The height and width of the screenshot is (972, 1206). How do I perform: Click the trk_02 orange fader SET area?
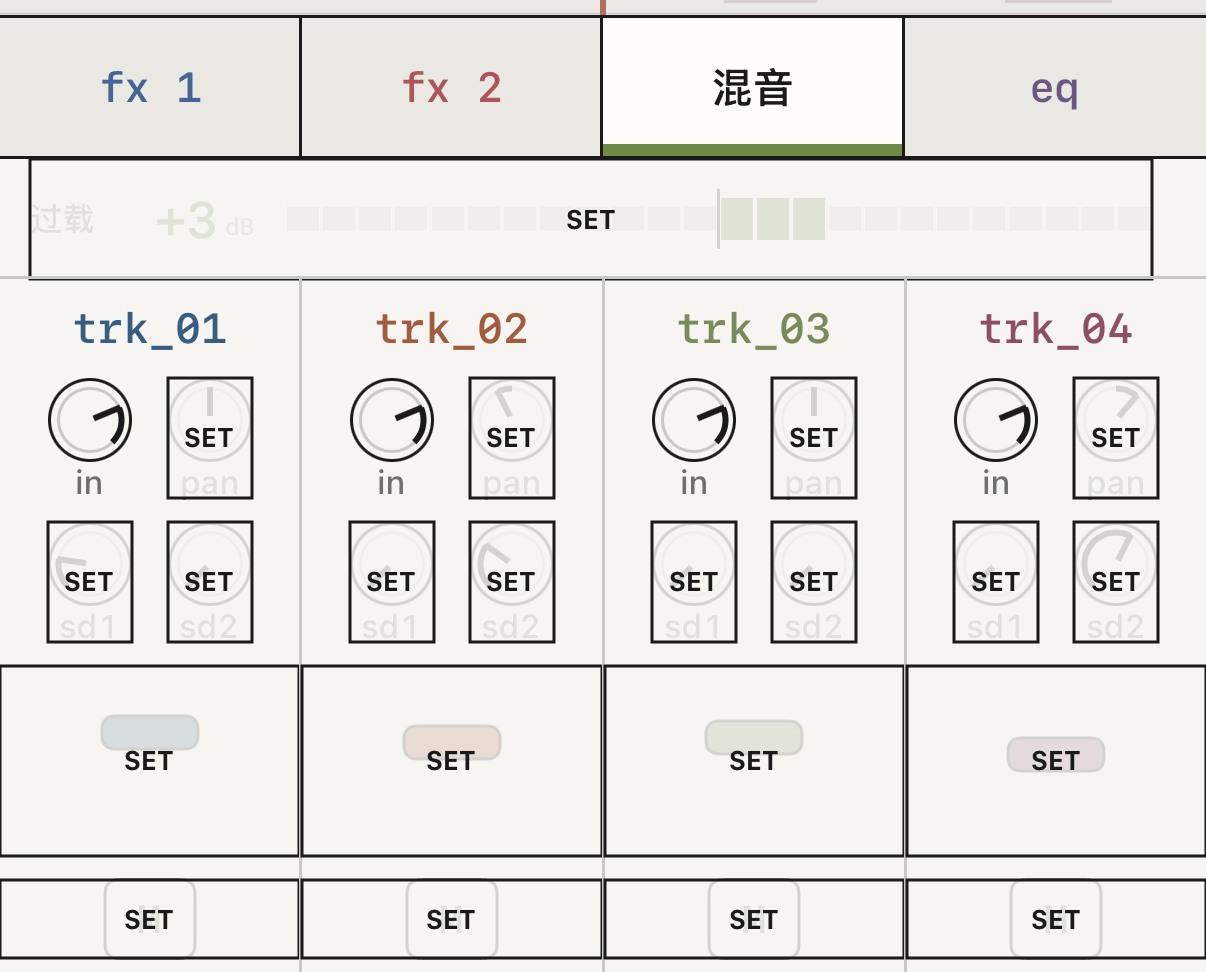(x=451, y=761)
